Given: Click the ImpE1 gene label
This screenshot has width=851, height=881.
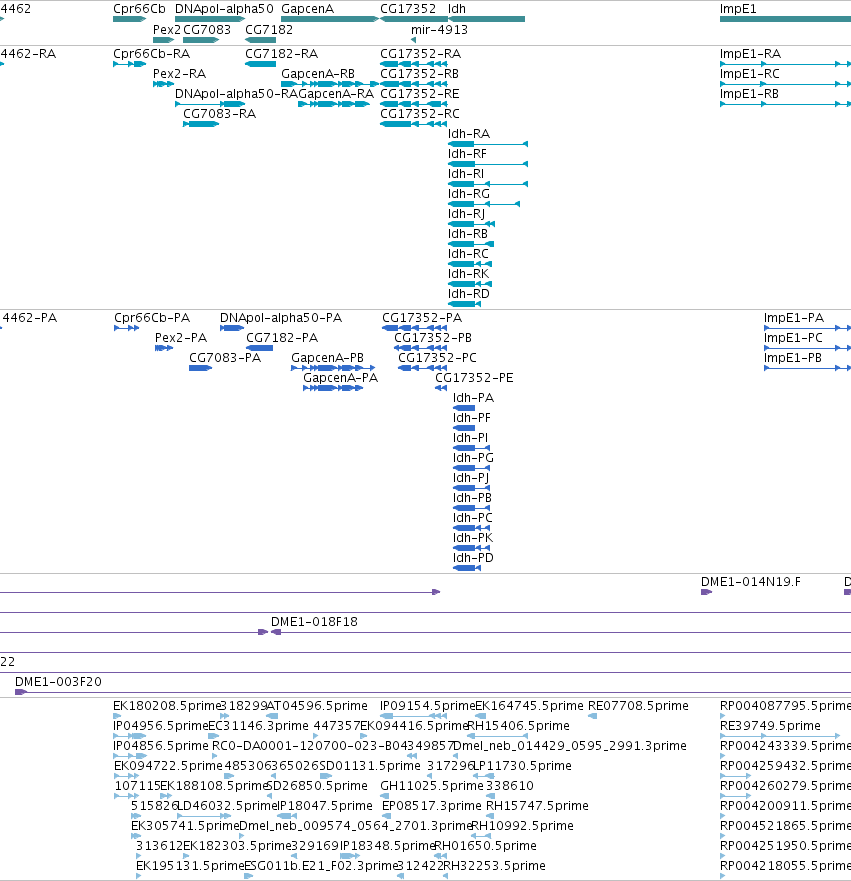Looking at the screenshot, I should (738, 9).
